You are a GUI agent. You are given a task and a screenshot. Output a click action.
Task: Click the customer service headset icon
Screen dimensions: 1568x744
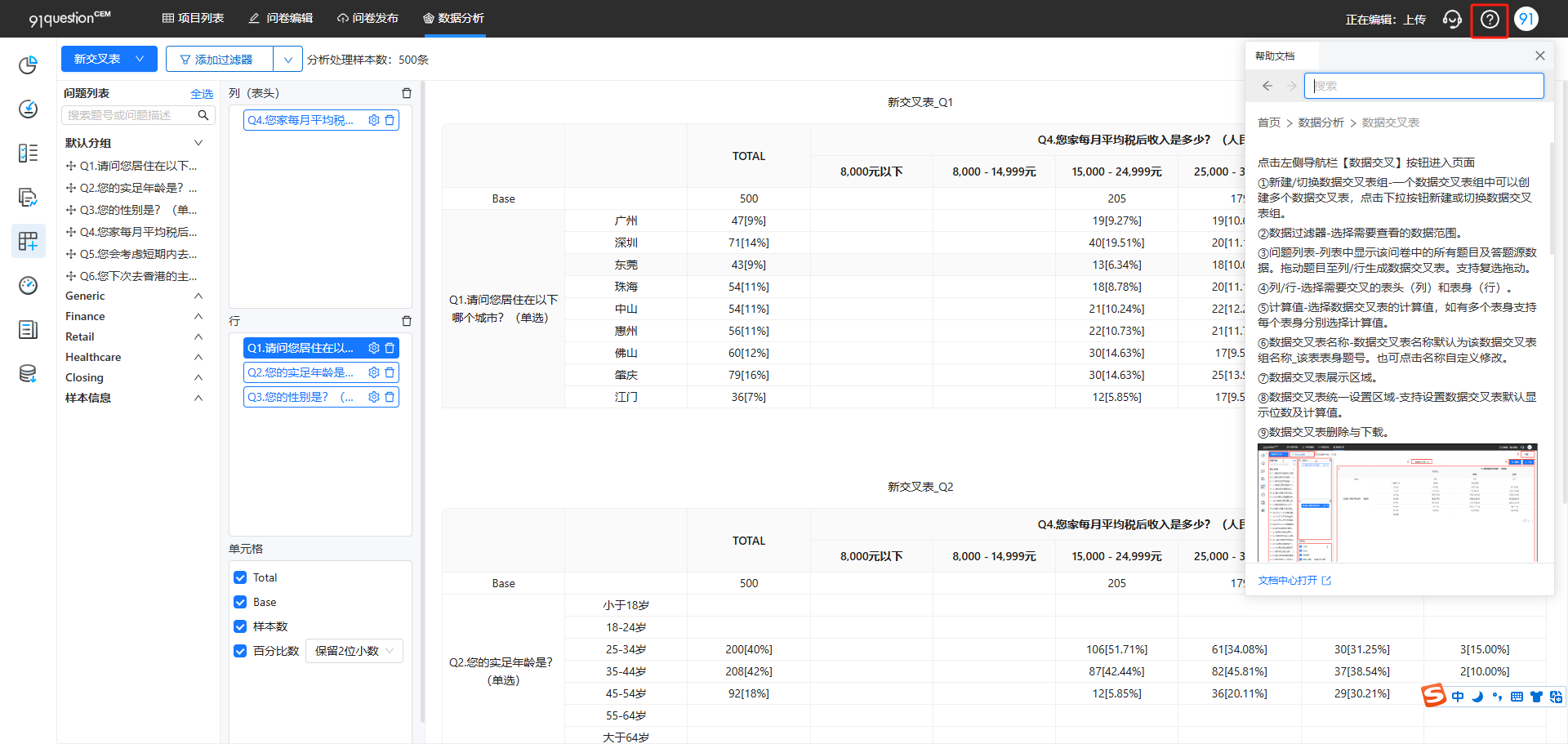tap(1452, 19)
